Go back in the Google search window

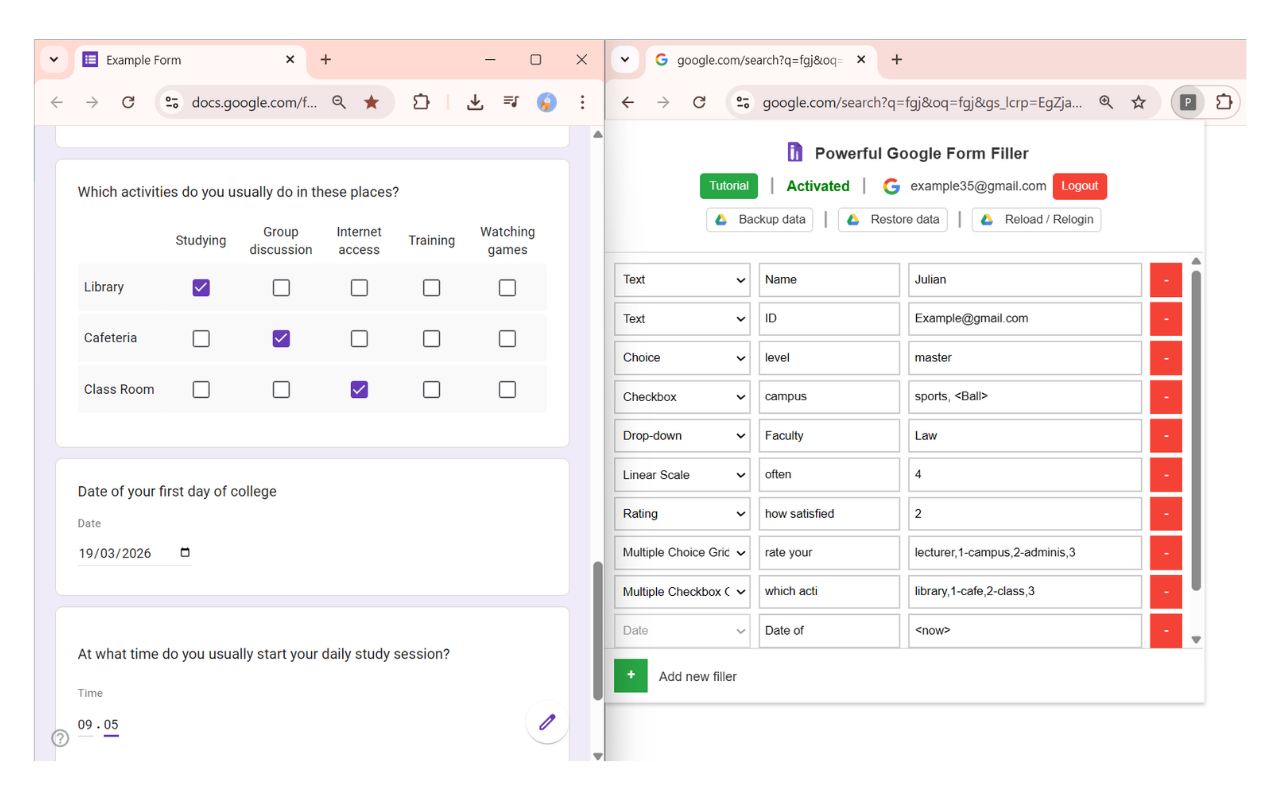(628, 102)
